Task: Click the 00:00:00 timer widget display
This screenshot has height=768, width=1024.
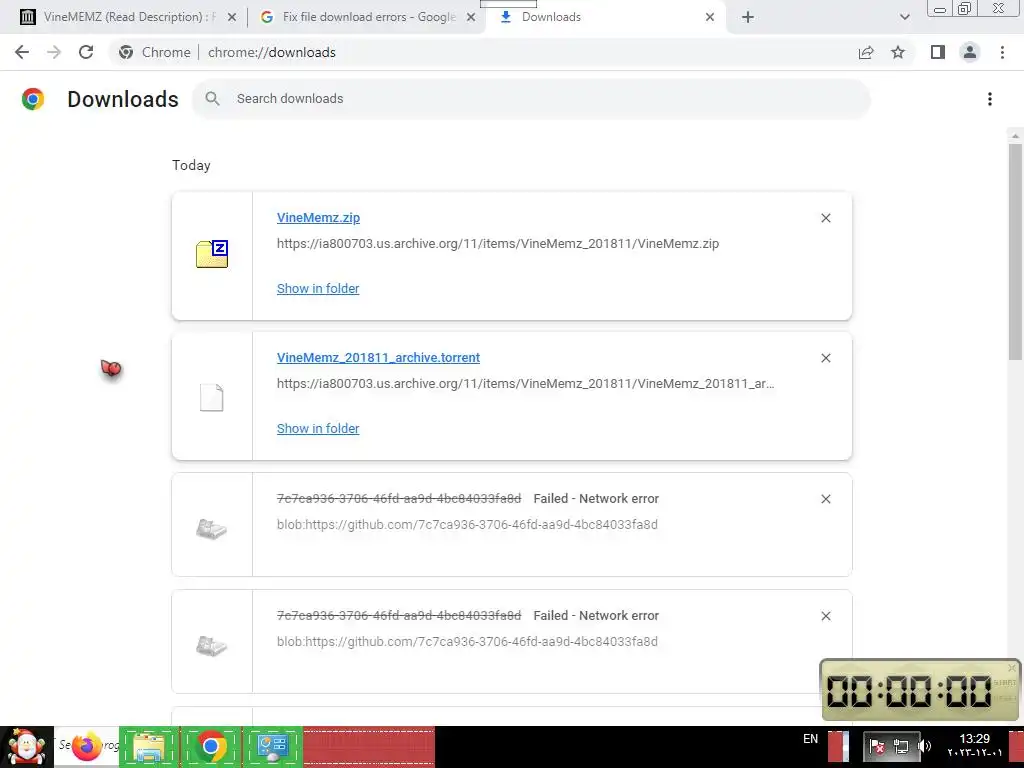Action: (909, 691)
